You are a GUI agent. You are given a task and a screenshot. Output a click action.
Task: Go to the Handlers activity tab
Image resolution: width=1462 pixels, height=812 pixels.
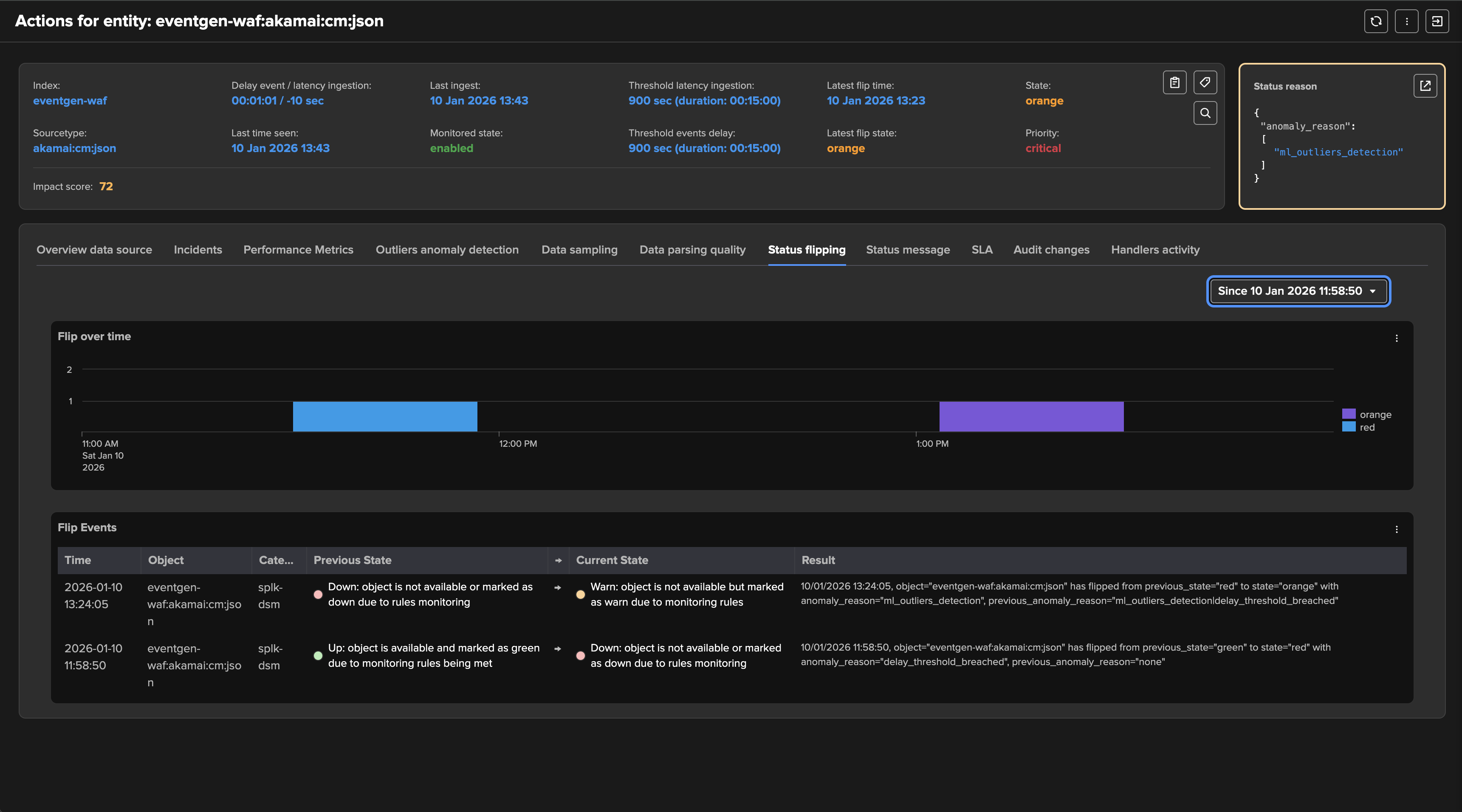click(x=1155, y=250)
